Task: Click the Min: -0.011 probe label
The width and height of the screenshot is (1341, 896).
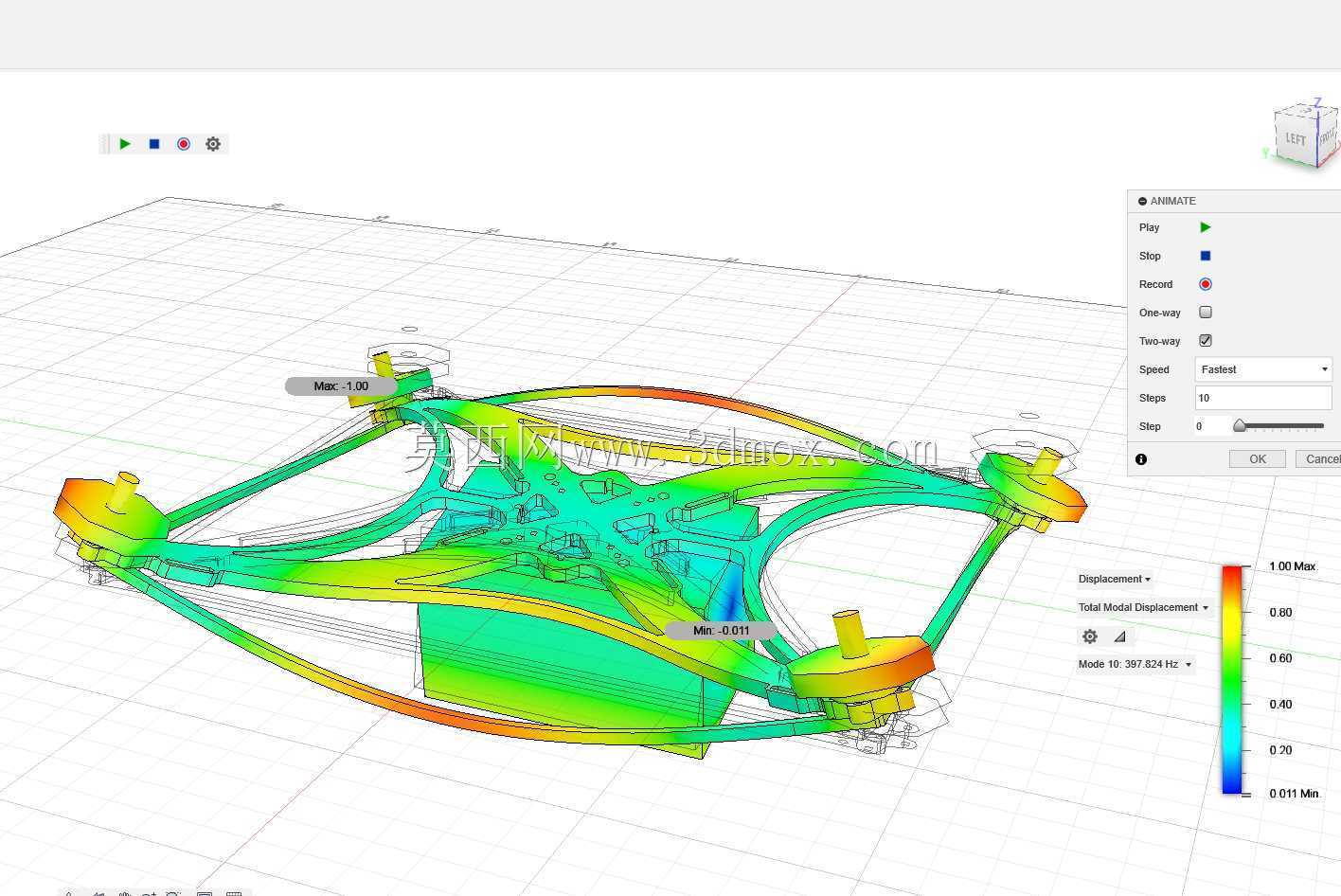Action: 722,631
